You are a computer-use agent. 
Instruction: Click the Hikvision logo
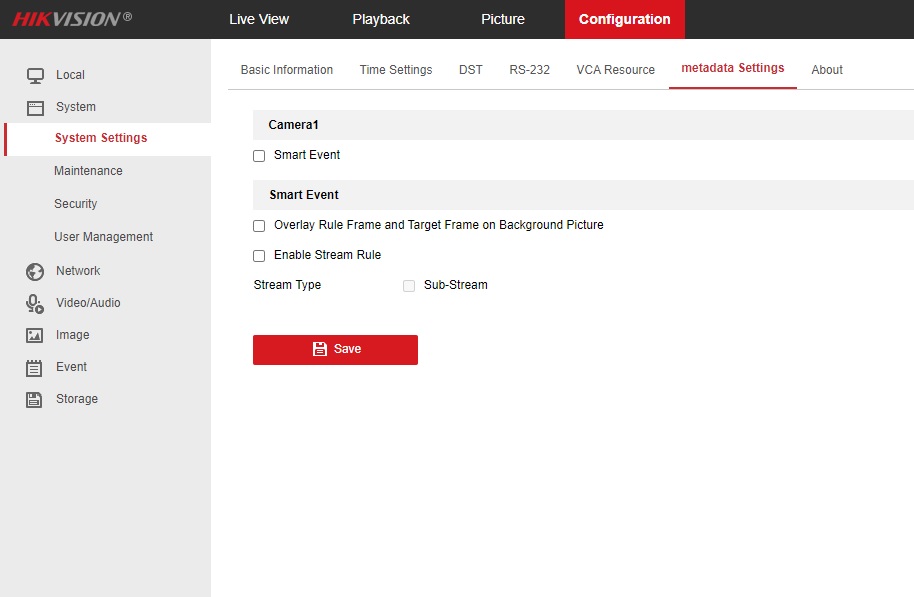pyautogui.click(x=72, y=19)
